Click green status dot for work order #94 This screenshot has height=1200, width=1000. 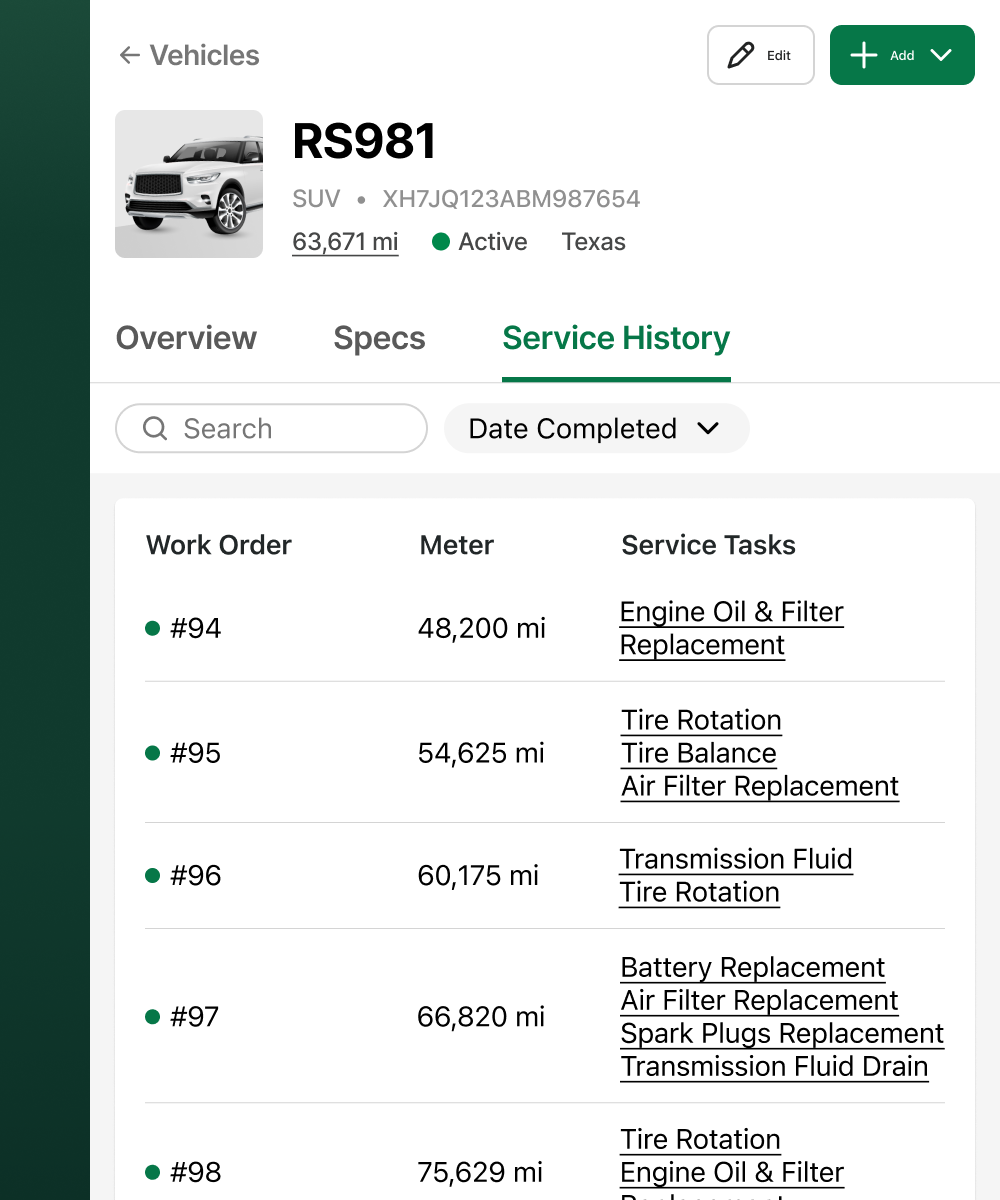tap(153, 628)
